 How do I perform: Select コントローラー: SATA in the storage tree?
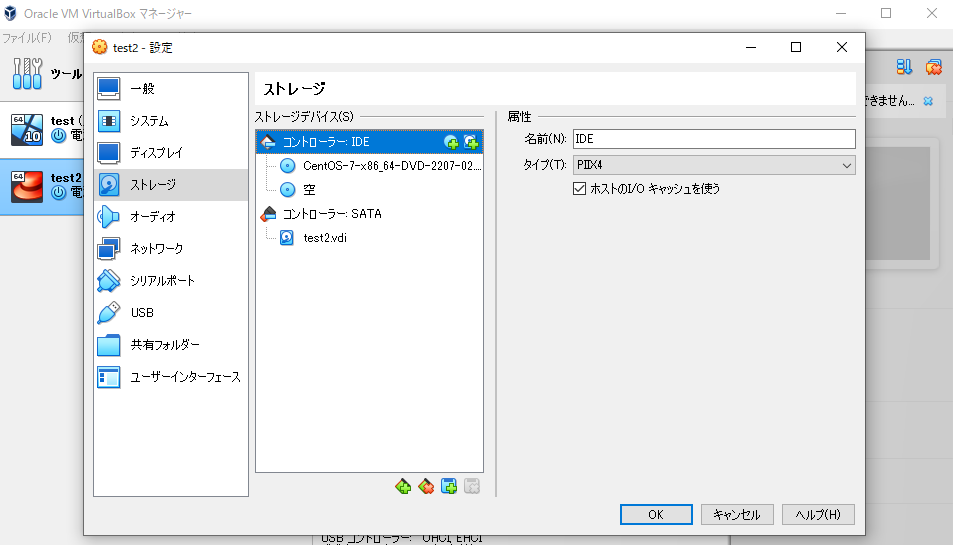pyautogui.click(x=370, y=214)
